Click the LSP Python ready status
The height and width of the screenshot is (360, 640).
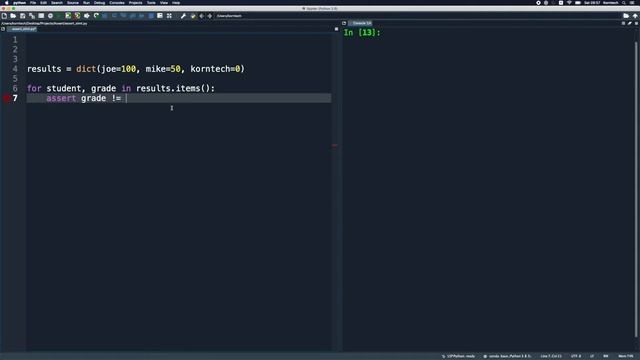[x=458, y=356]
